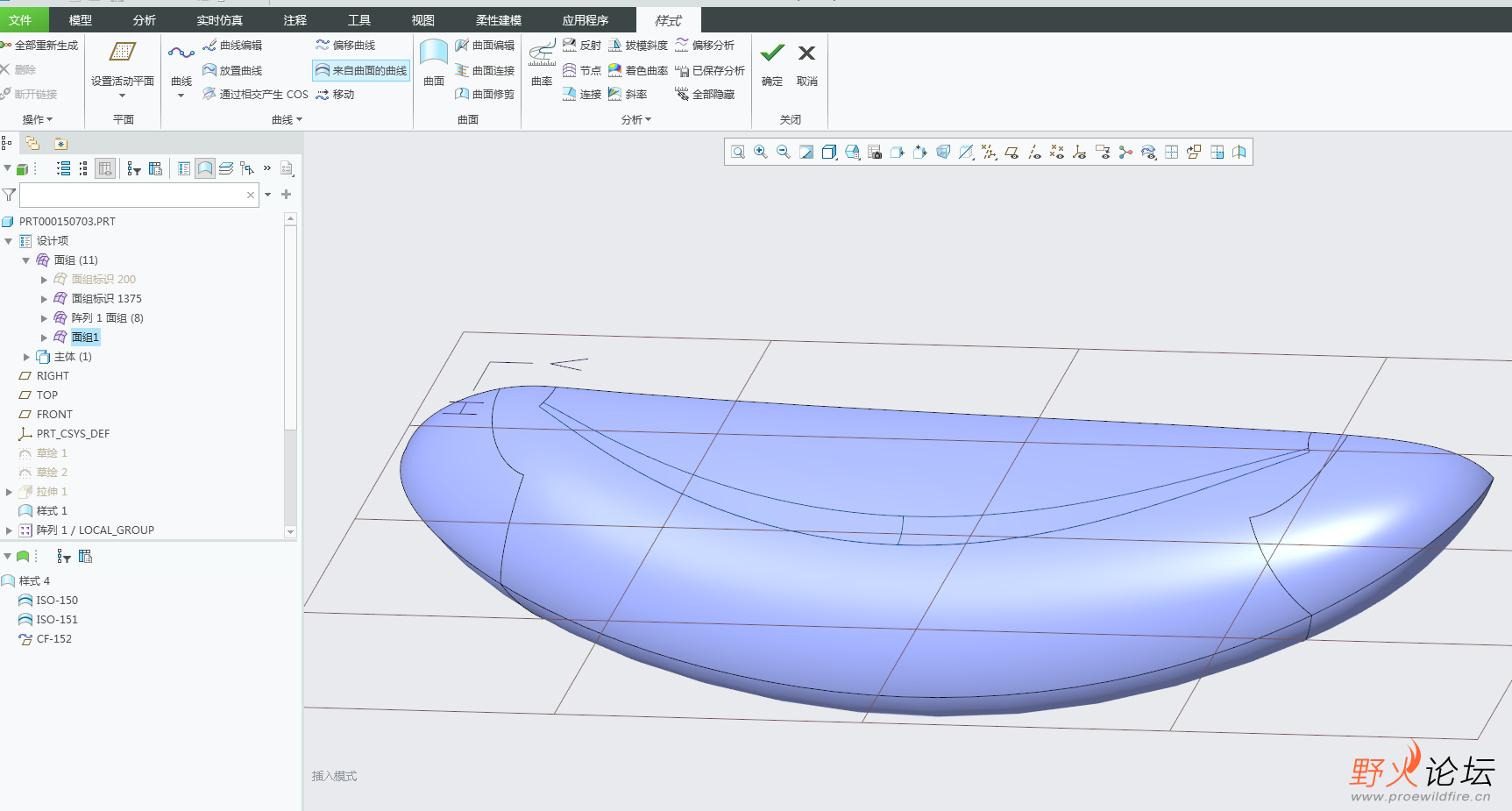Open the display style cube icon
The width and height of the screenshot is (1512, 811).
[x=829, y=153]
